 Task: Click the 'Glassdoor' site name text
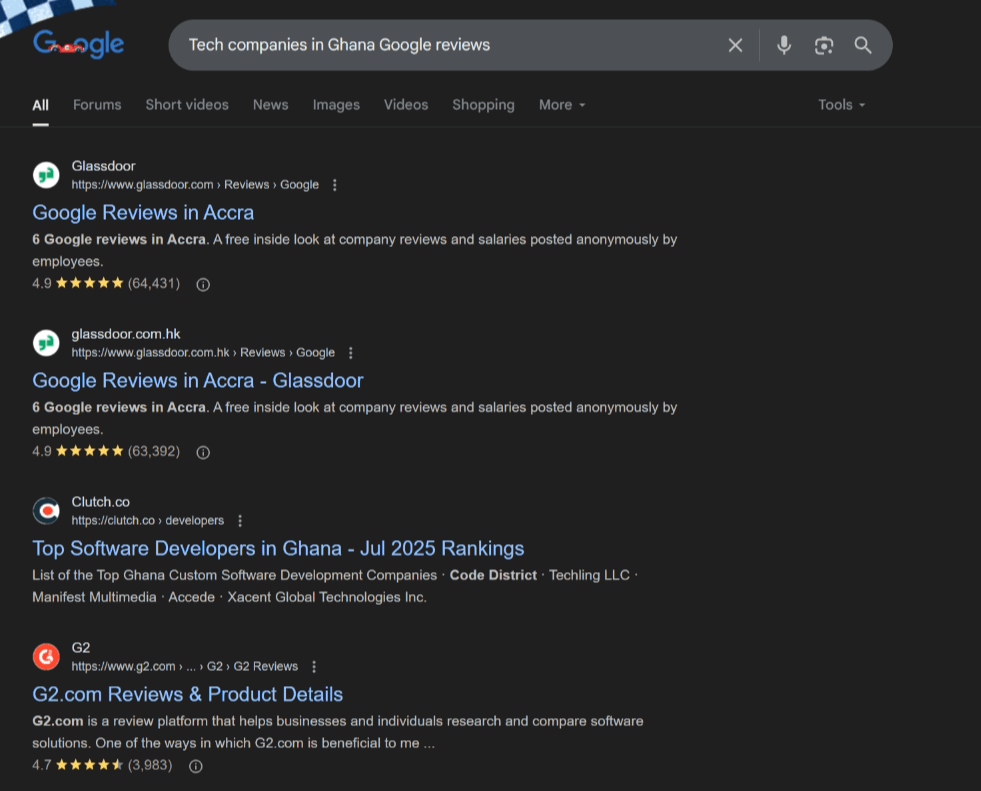tap(103, 166)
